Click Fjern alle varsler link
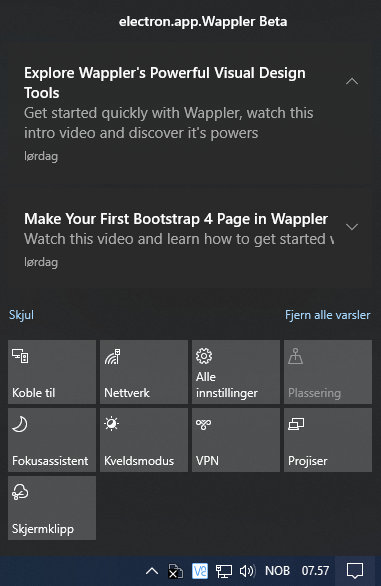 coord(328,315)
